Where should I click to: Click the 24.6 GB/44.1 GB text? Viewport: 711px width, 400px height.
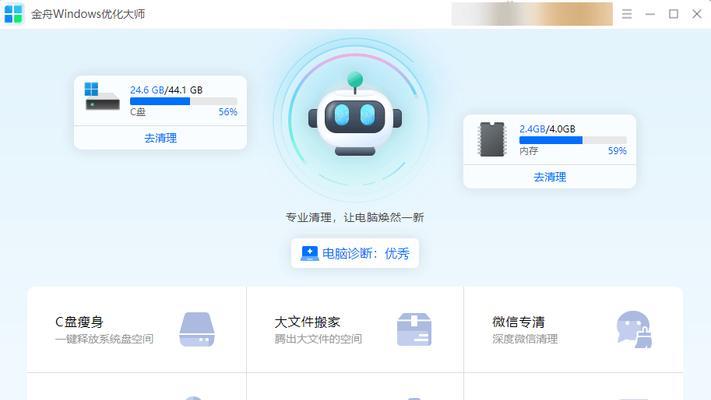point(166,90)
